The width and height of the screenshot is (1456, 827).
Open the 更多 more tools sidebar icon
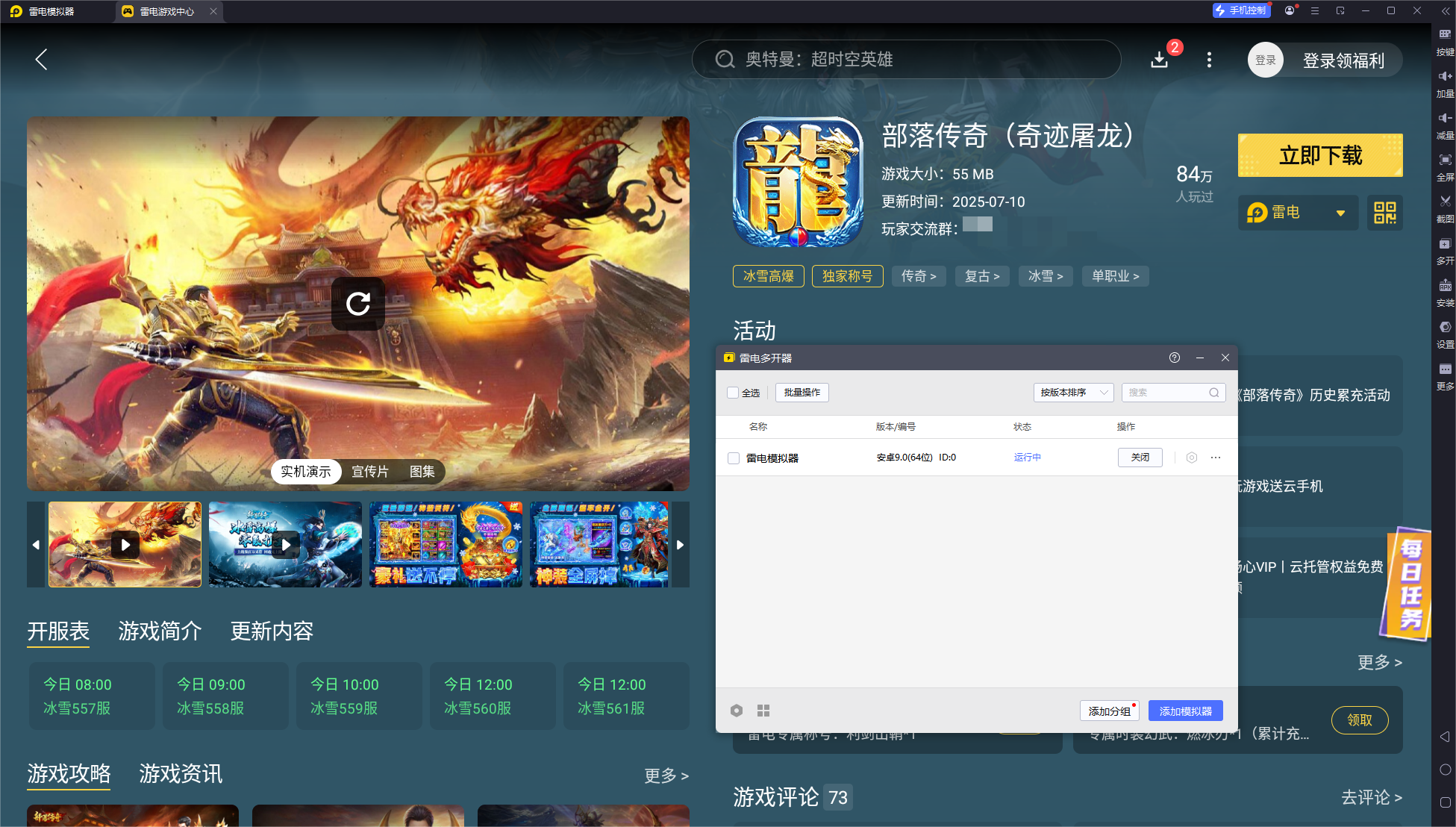point(1445,376)
